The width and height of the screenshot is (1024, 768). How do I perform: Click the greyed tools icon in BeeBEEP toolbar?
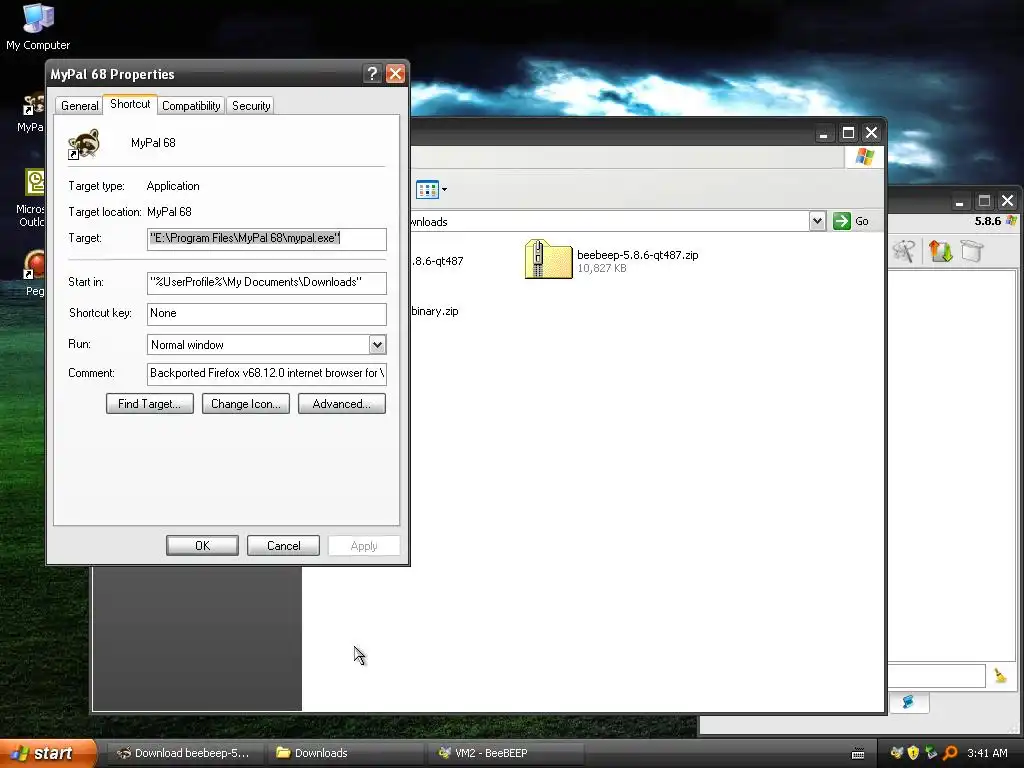click(x=904, y=251)
